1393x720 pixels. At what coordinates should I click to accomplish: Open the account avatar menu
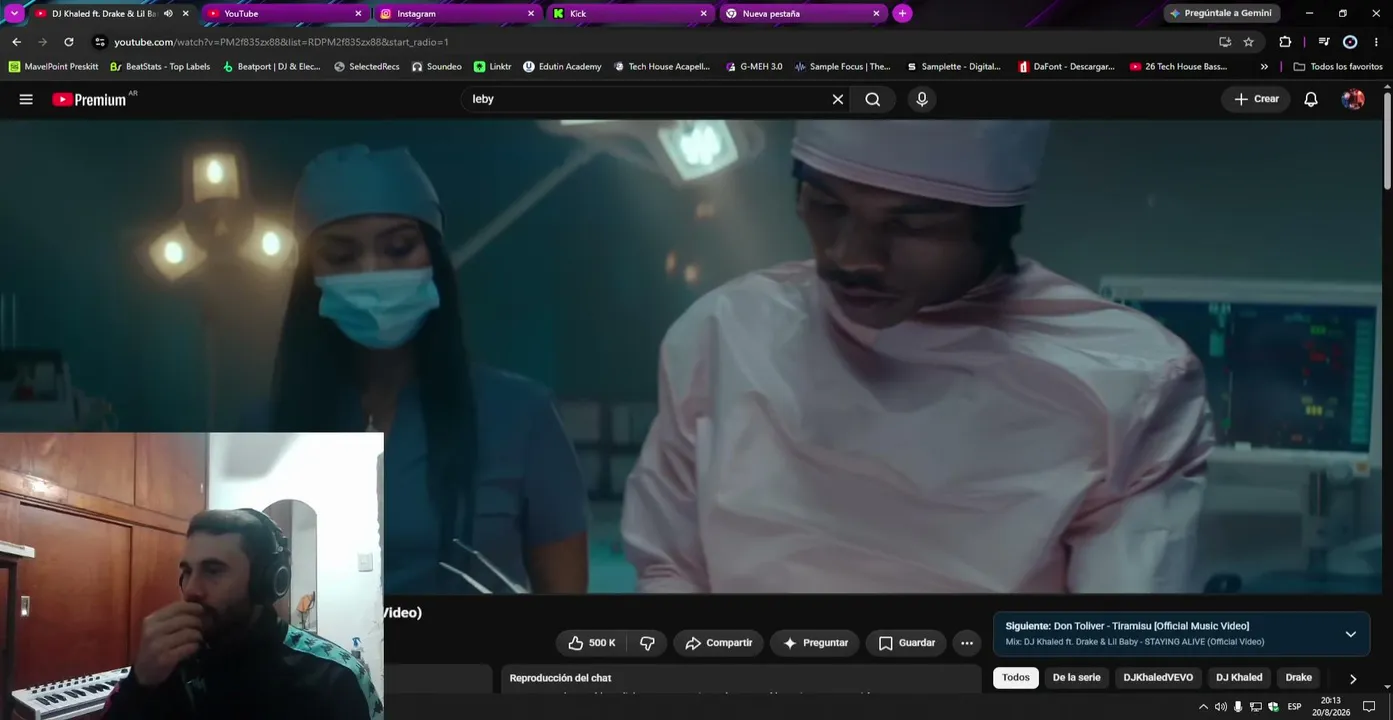click(1353, 99)
